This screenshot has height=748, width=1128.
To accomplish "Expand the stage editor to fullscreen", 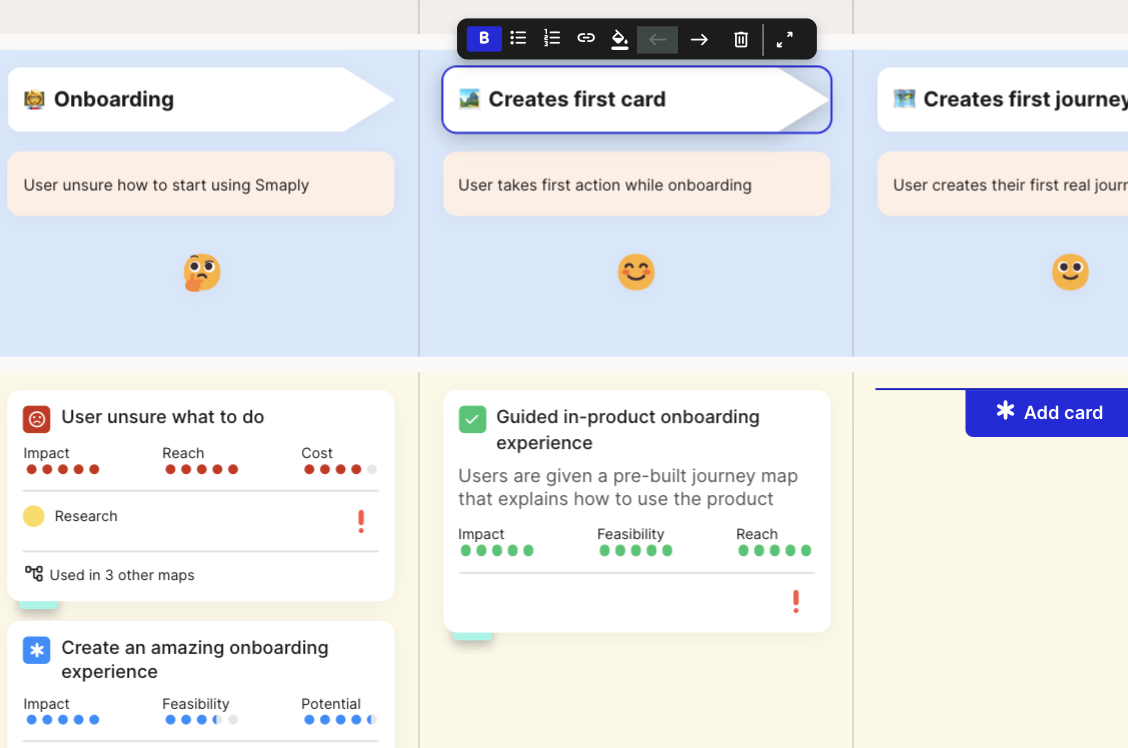I will coord(784,38).
